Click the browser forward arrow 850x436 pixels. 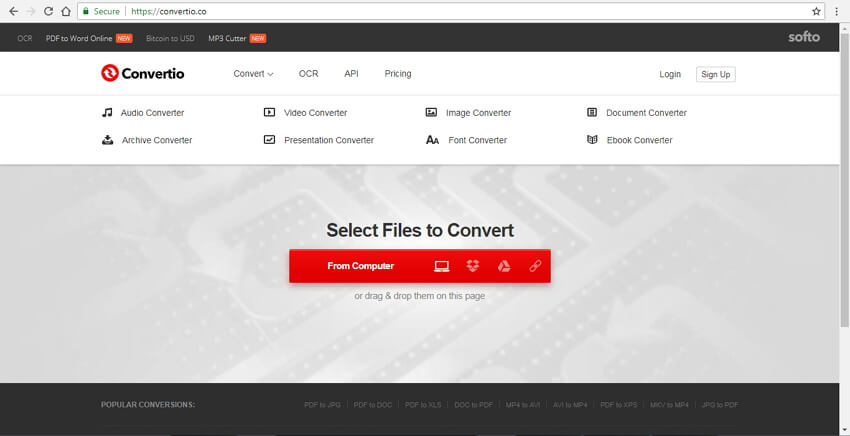pyautogui.click(x=31, y=11)
